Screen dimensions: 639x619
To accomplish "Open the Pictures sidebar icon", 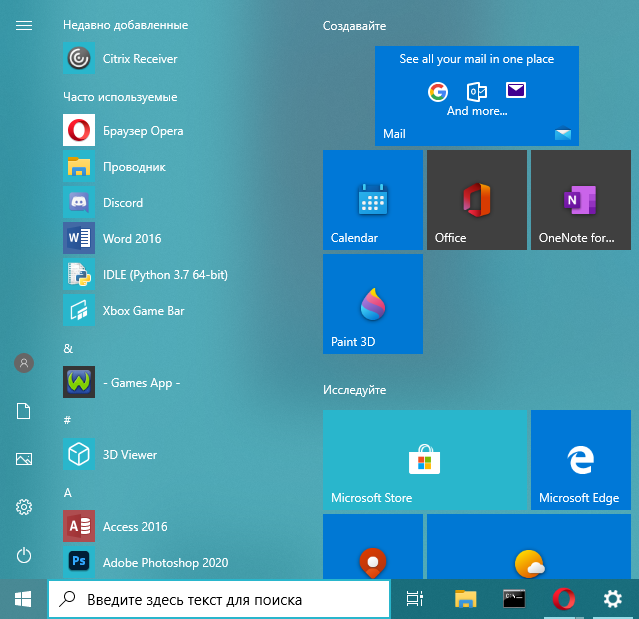I will tap(24, 459).
